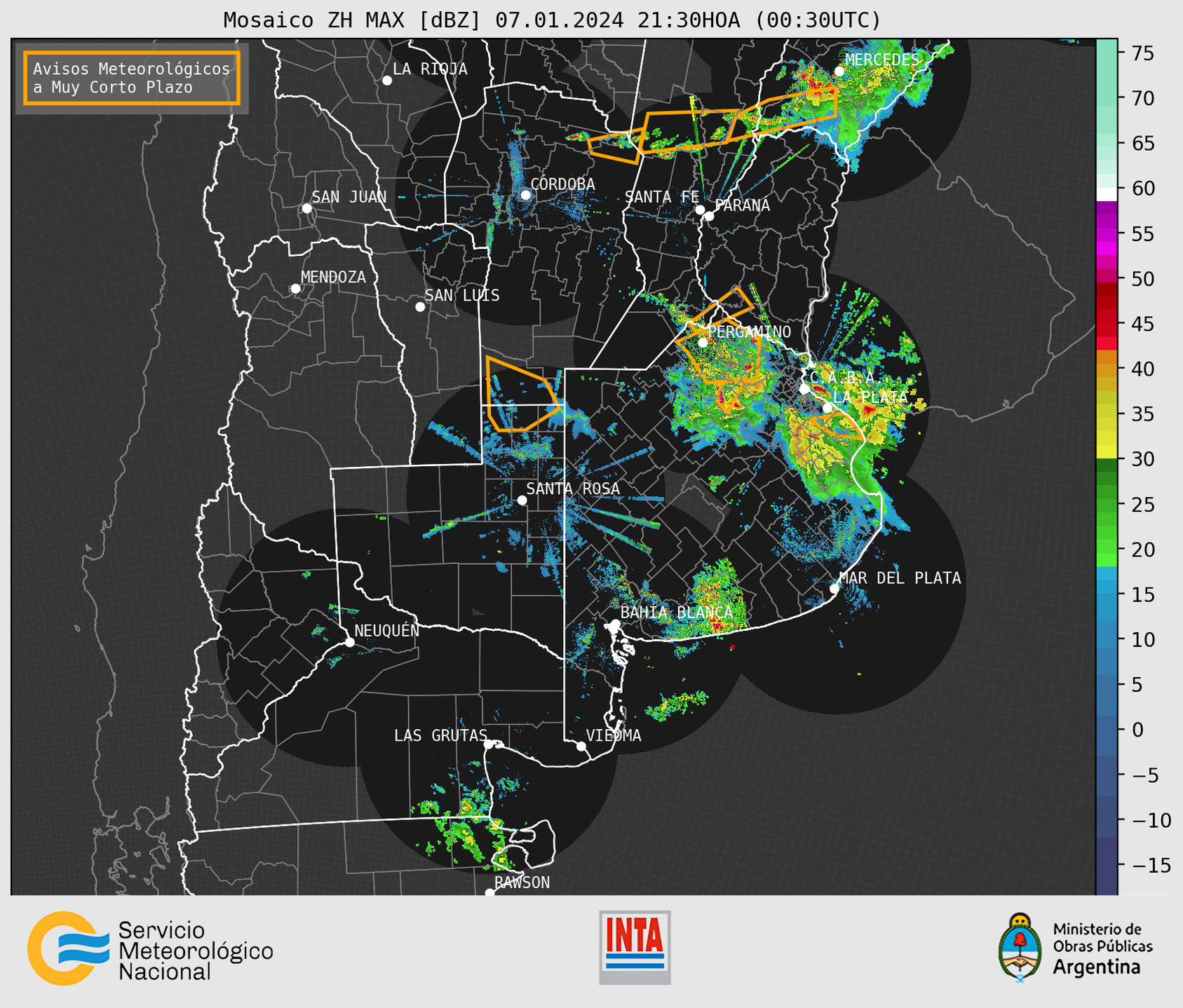Click the orange warning polygon west of Santa Rosa
The image size is (1183, 1008).
coord(522,394)
